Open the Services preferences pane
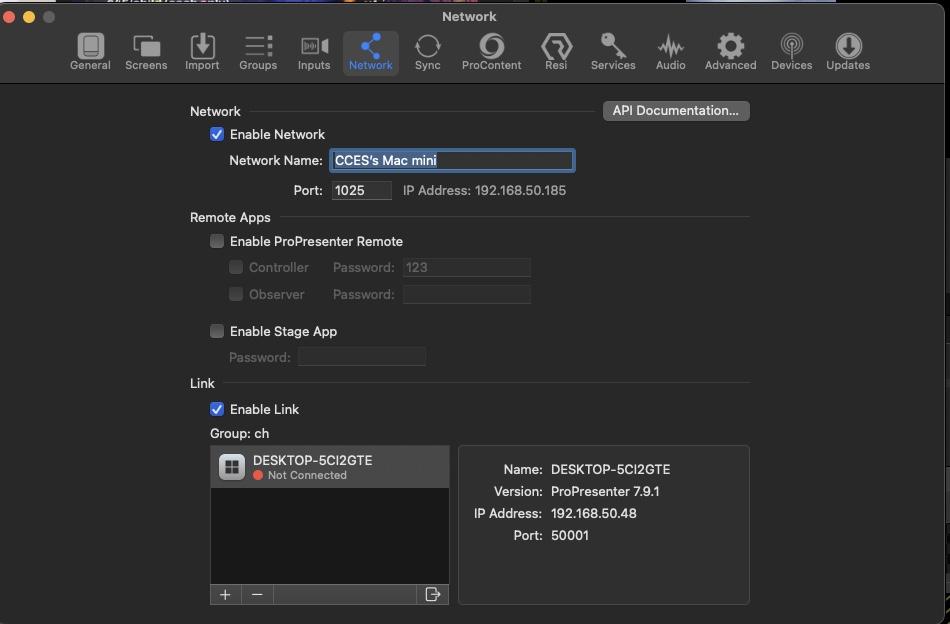 pos(613,52)
